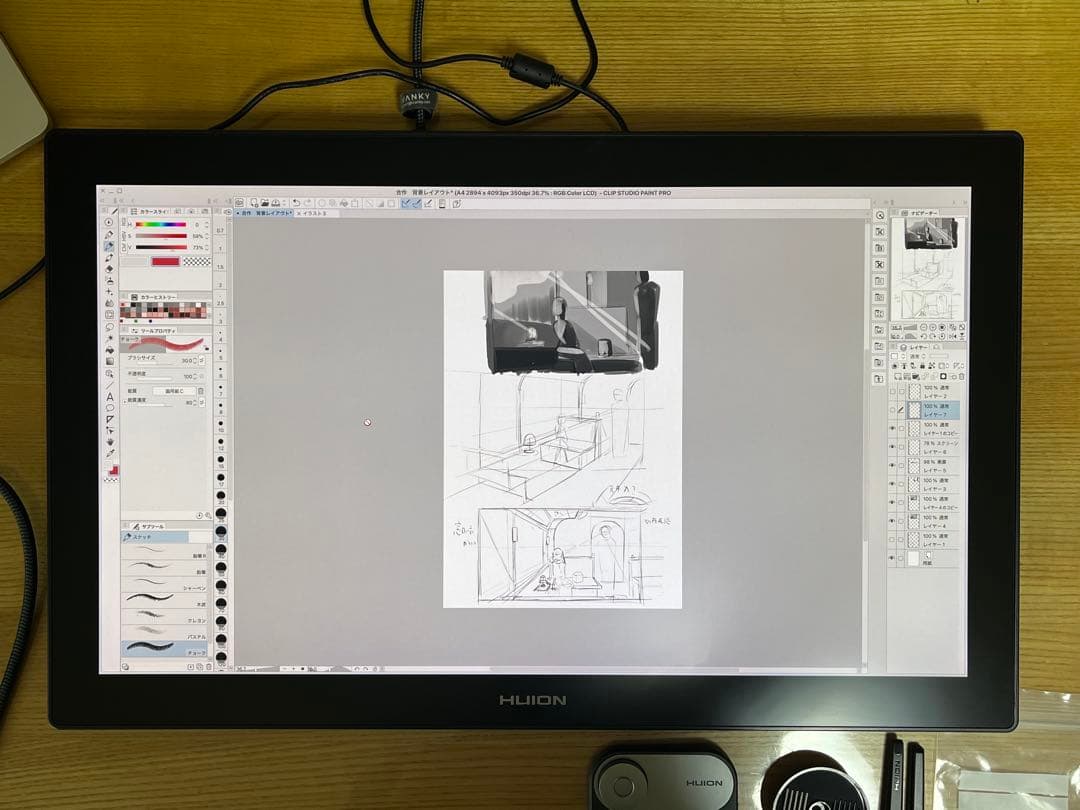
Task: Click Flip horizontal icon in Navigator
Action: [953, 336]
